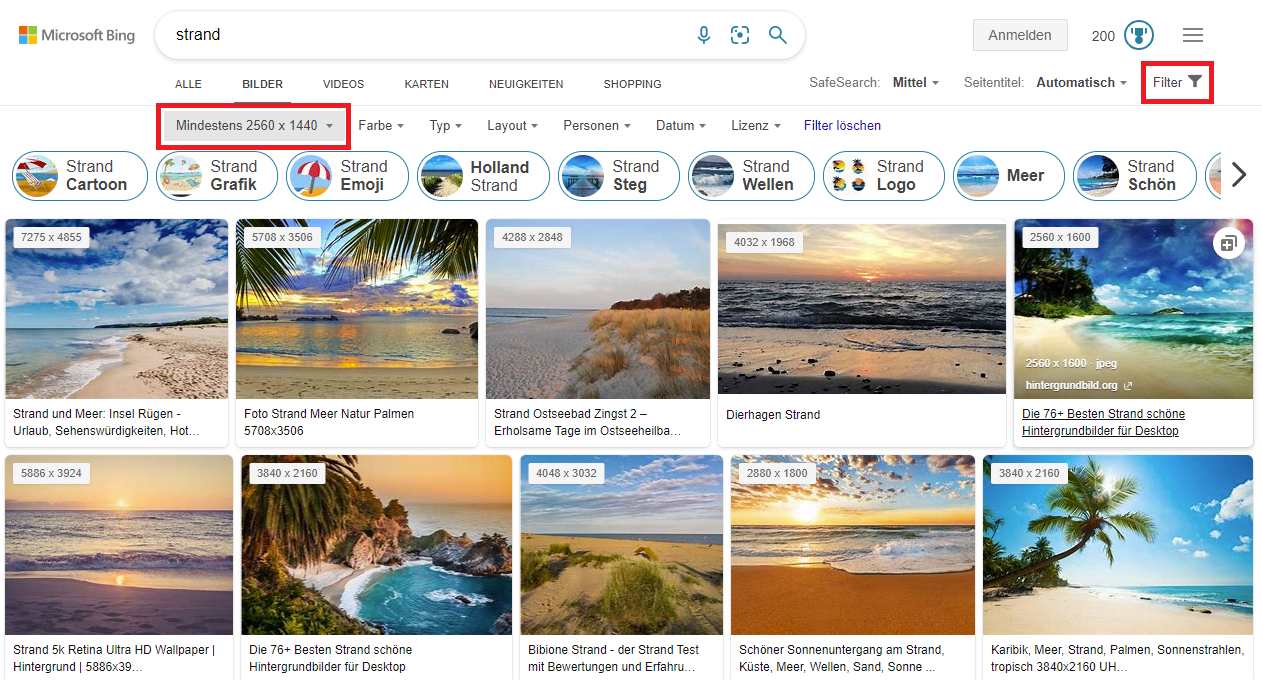This screenshot has width=1262, height=680.
Task: Open the NEUIGKEITEN tab
Action: (x=526, y=84)
